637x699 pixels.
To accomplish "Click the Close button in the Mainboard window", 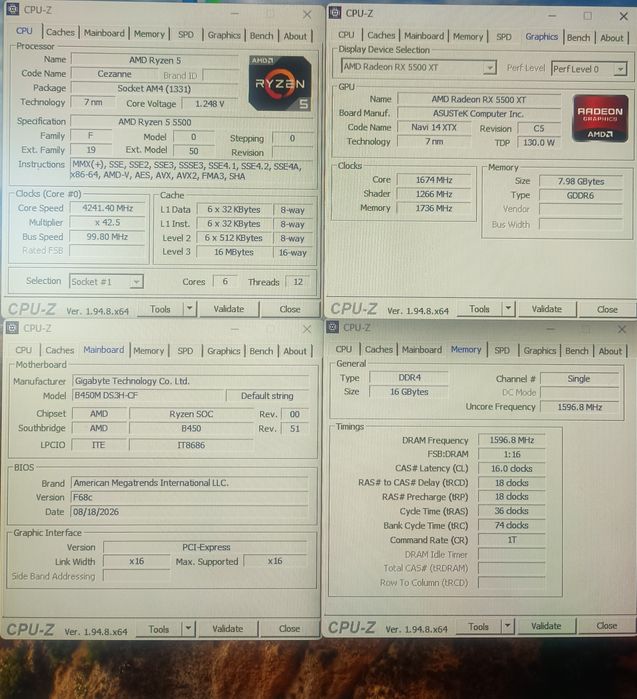I will (289, 629).
